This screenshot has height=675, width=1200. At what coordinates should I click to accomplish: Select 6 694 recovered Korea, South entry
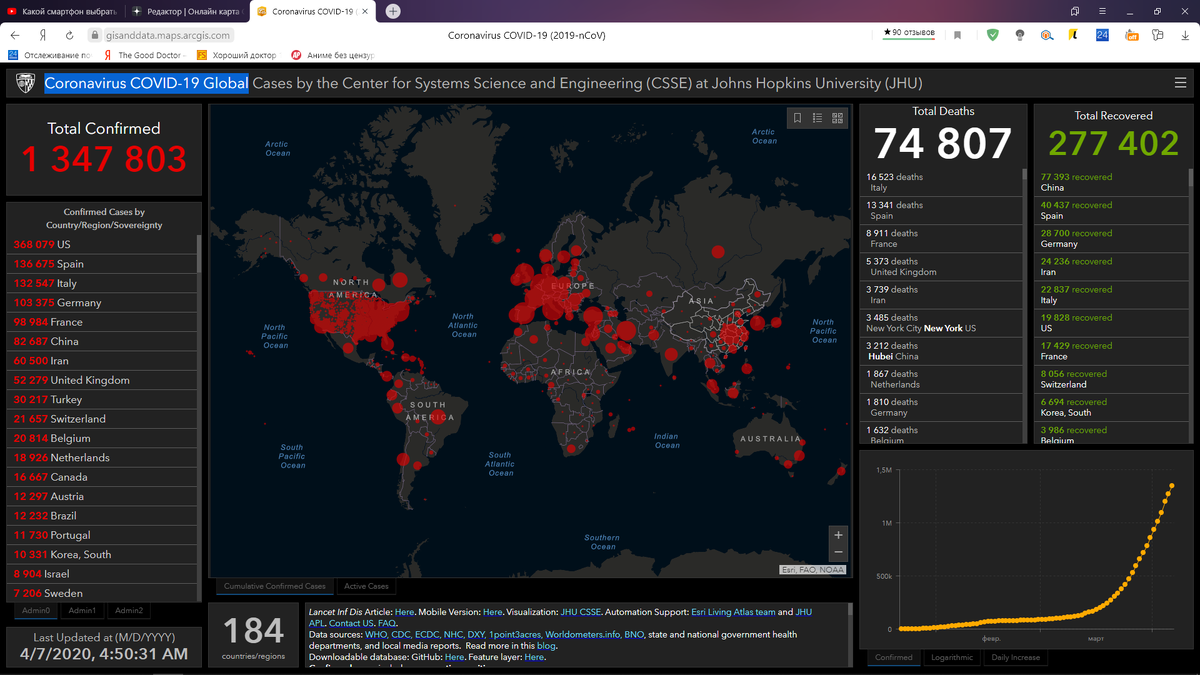[x=1113, y=407]
